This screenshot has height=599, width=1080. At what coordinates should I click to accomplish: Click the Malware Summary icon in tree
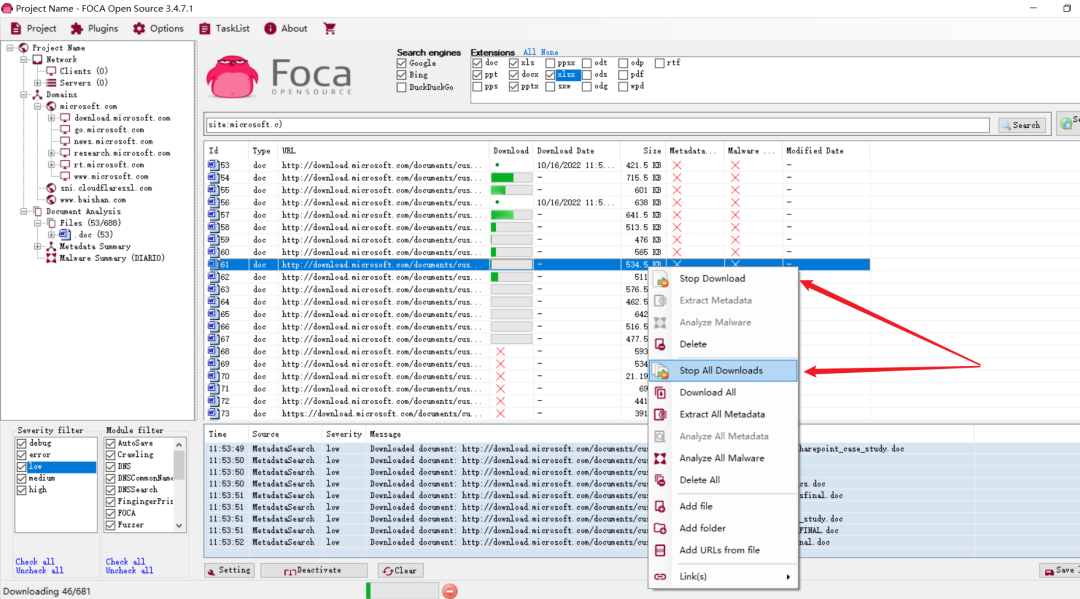[51, 258]
